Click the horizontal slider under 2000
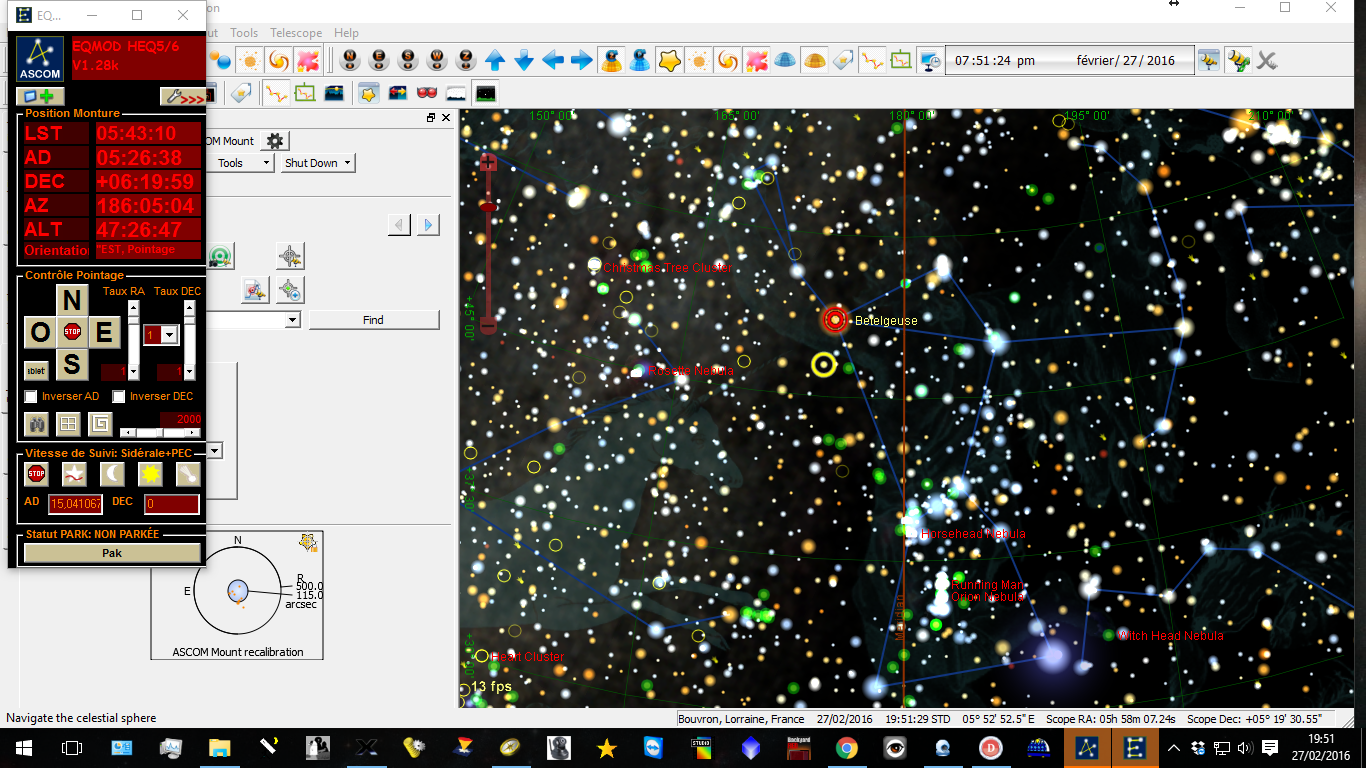1366x768 pixels. pyautogui.click(x=160, y=432)
